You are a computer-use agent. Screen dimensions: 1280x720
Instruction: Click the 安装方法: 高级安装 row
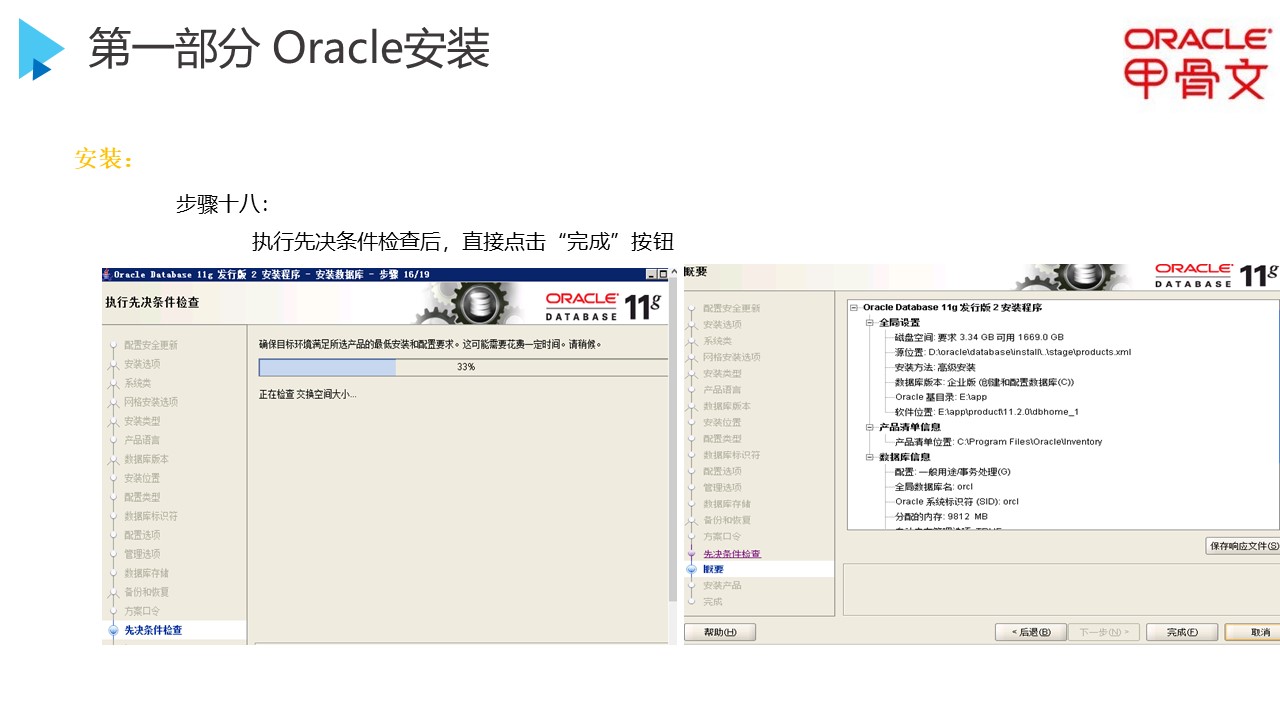point(935,367)
